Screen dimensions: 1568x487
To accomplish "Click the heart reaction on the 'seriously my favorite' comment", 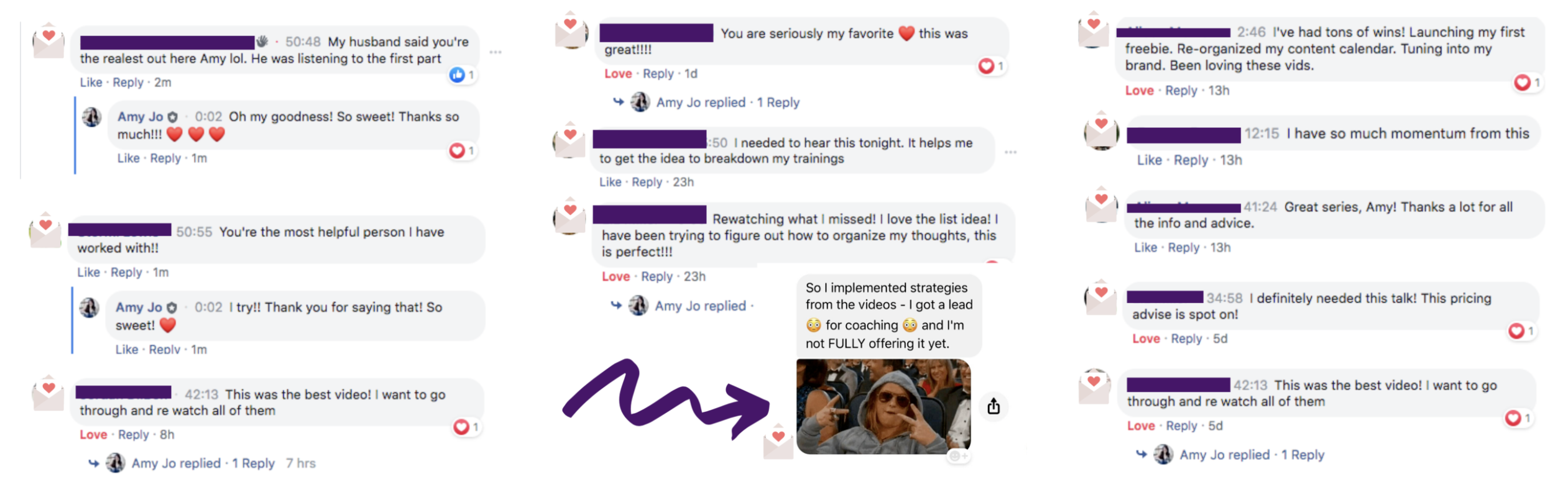I will tap(986, 66).
